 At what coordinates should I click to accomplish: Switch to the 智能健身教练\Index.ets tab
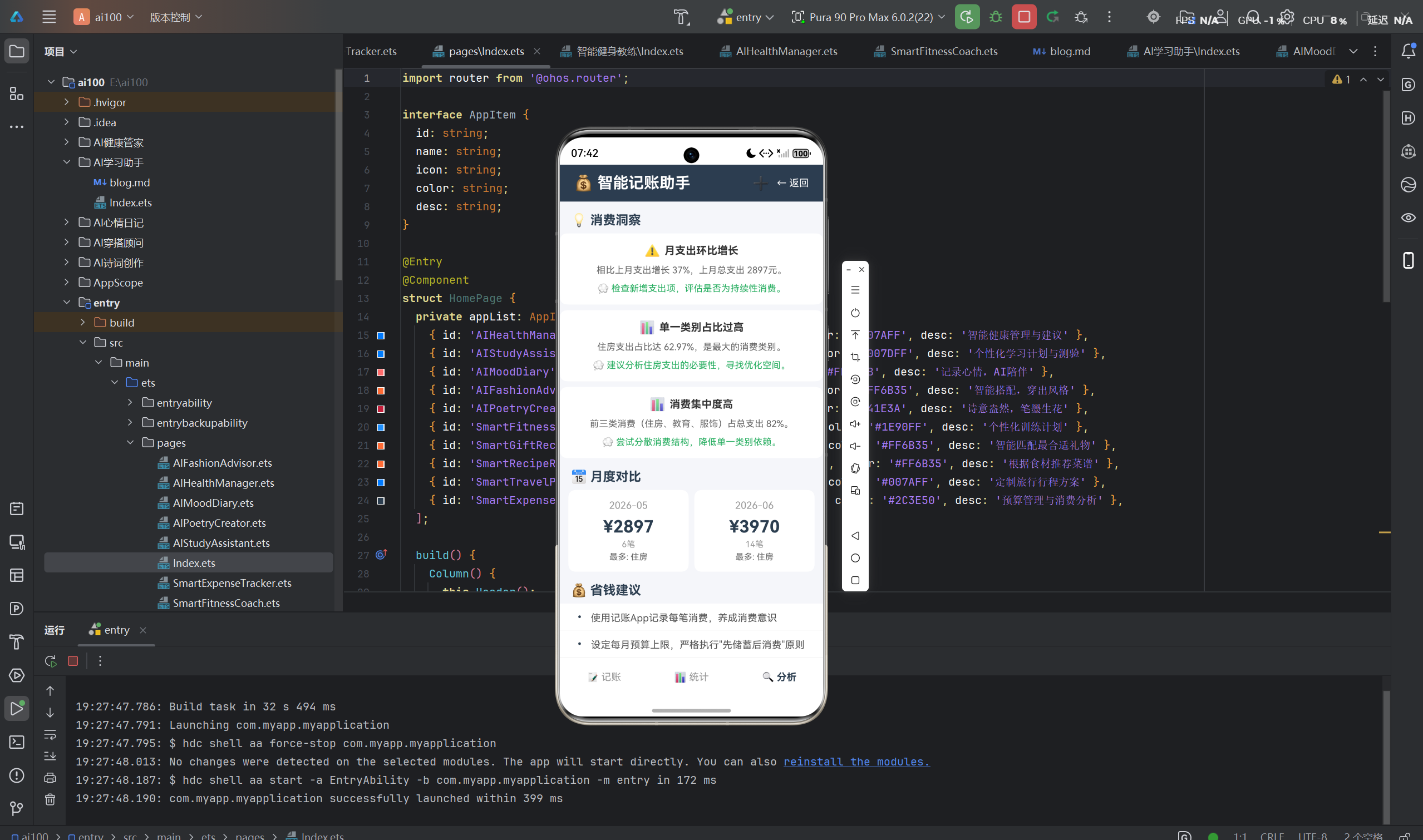(x=622, y=51)
